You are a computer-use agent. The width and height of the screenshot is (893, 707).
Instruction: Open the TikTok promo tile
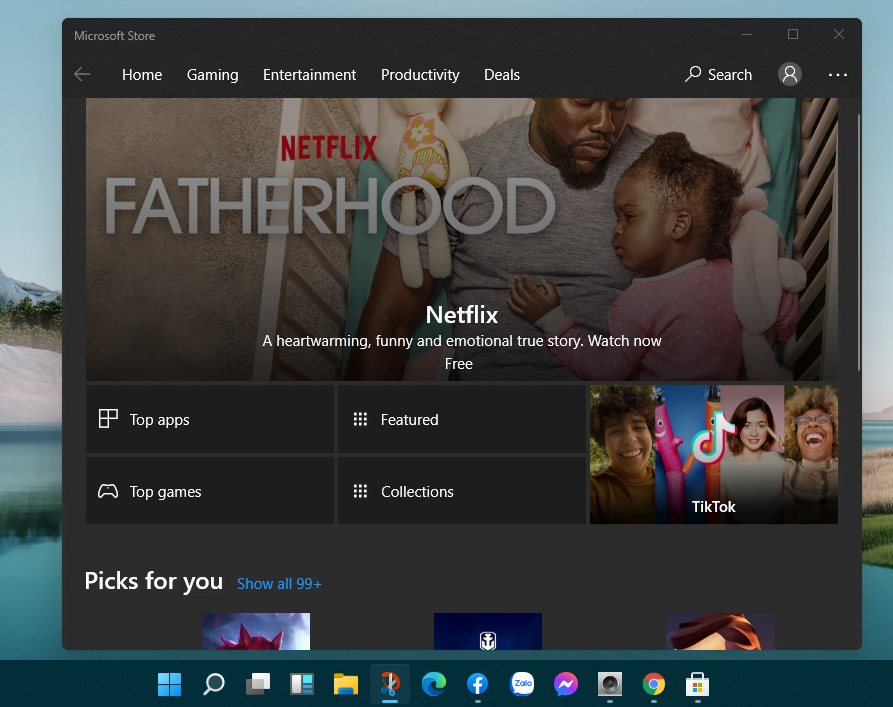(x=714, y=455)
